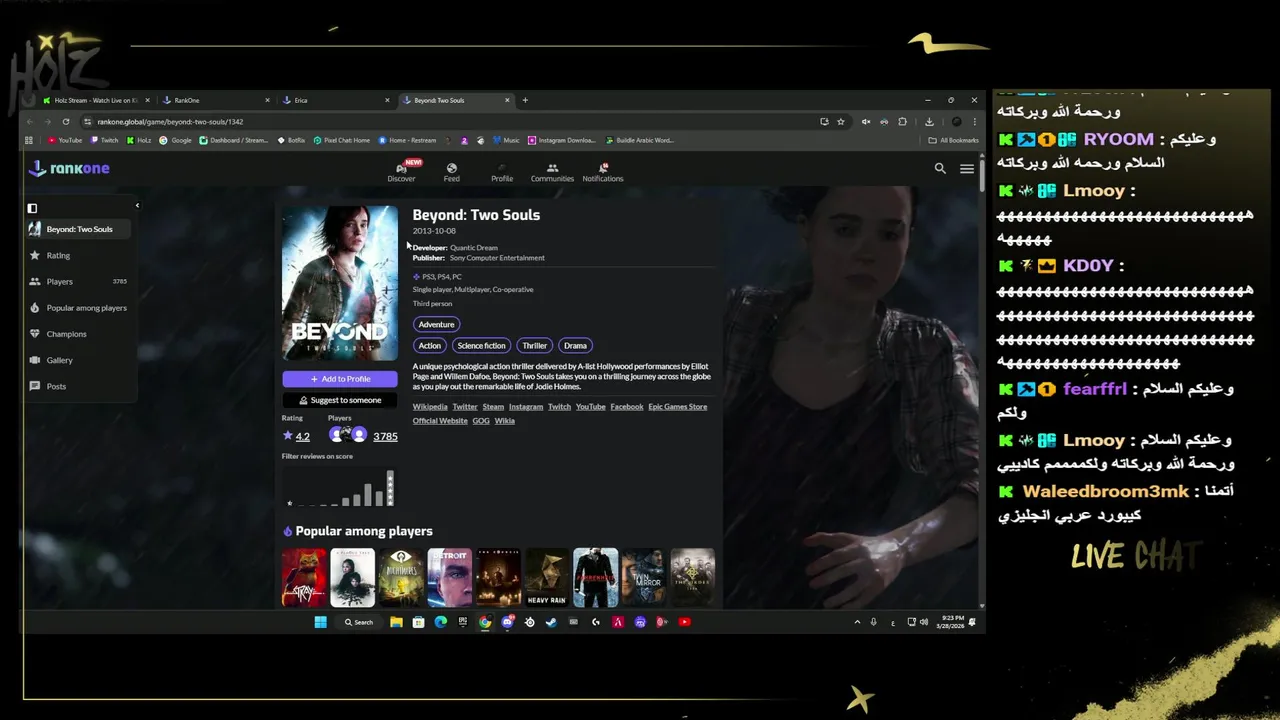This screenshot has height=720, width=1280.
Task: Open Communities from the top navigation
Action: point(552,172)
